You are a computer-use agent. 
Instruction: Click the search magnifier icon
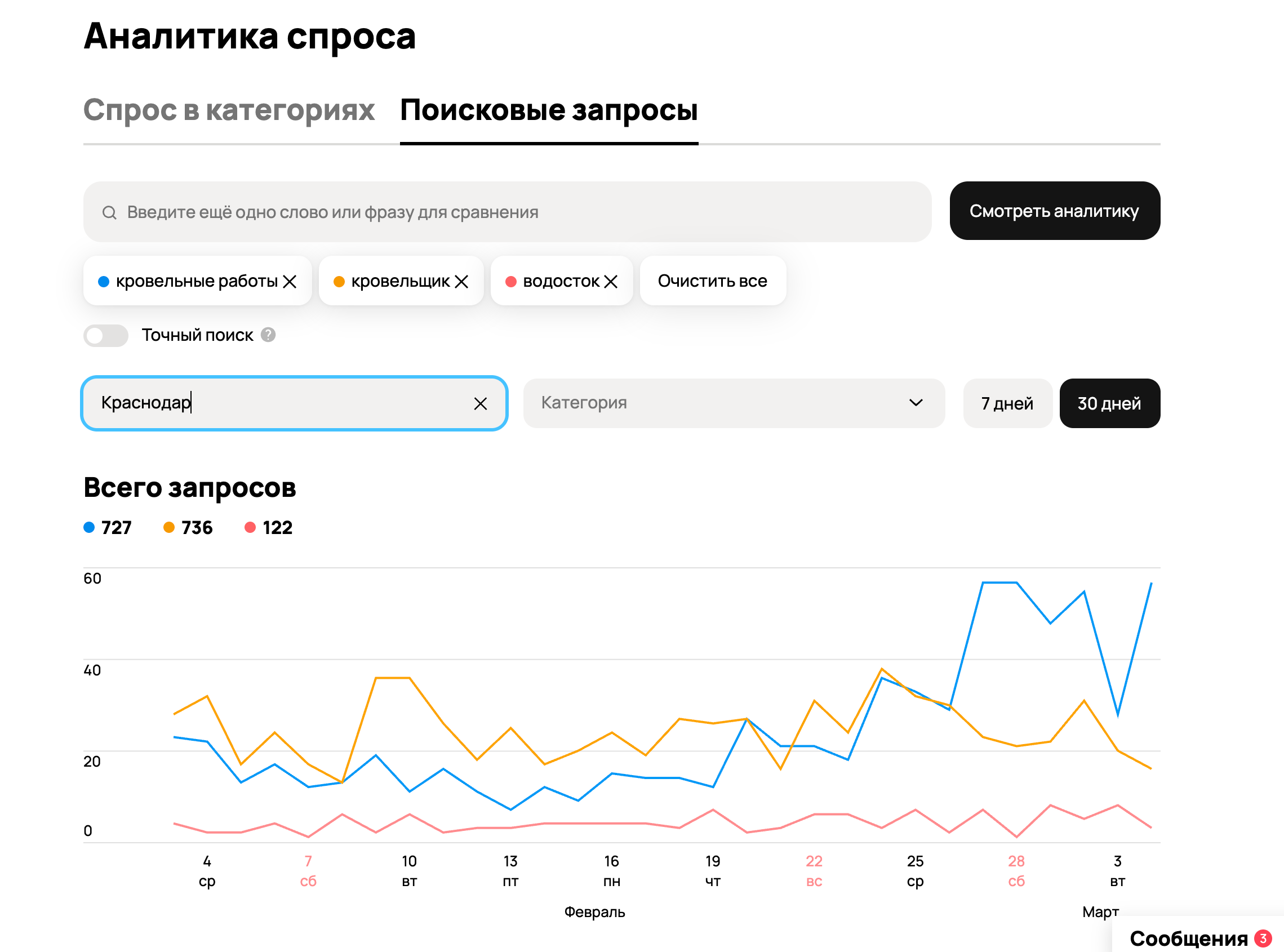[x=109, y=212]
